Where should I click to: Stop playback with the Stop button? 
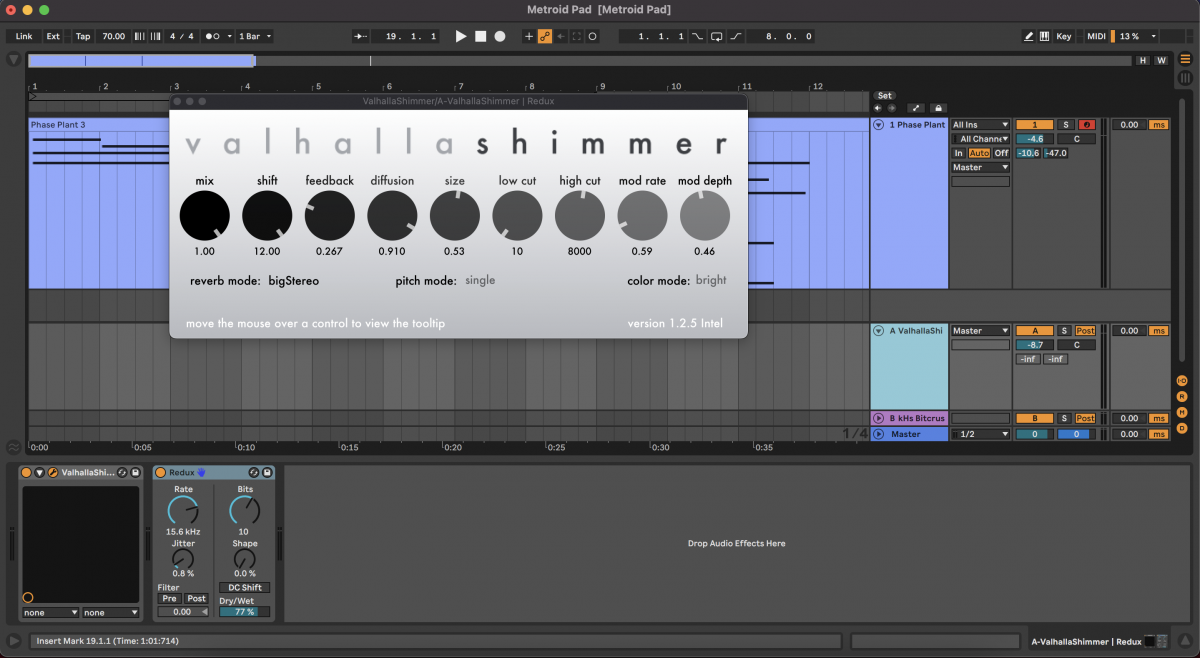[x=480, y=36]
